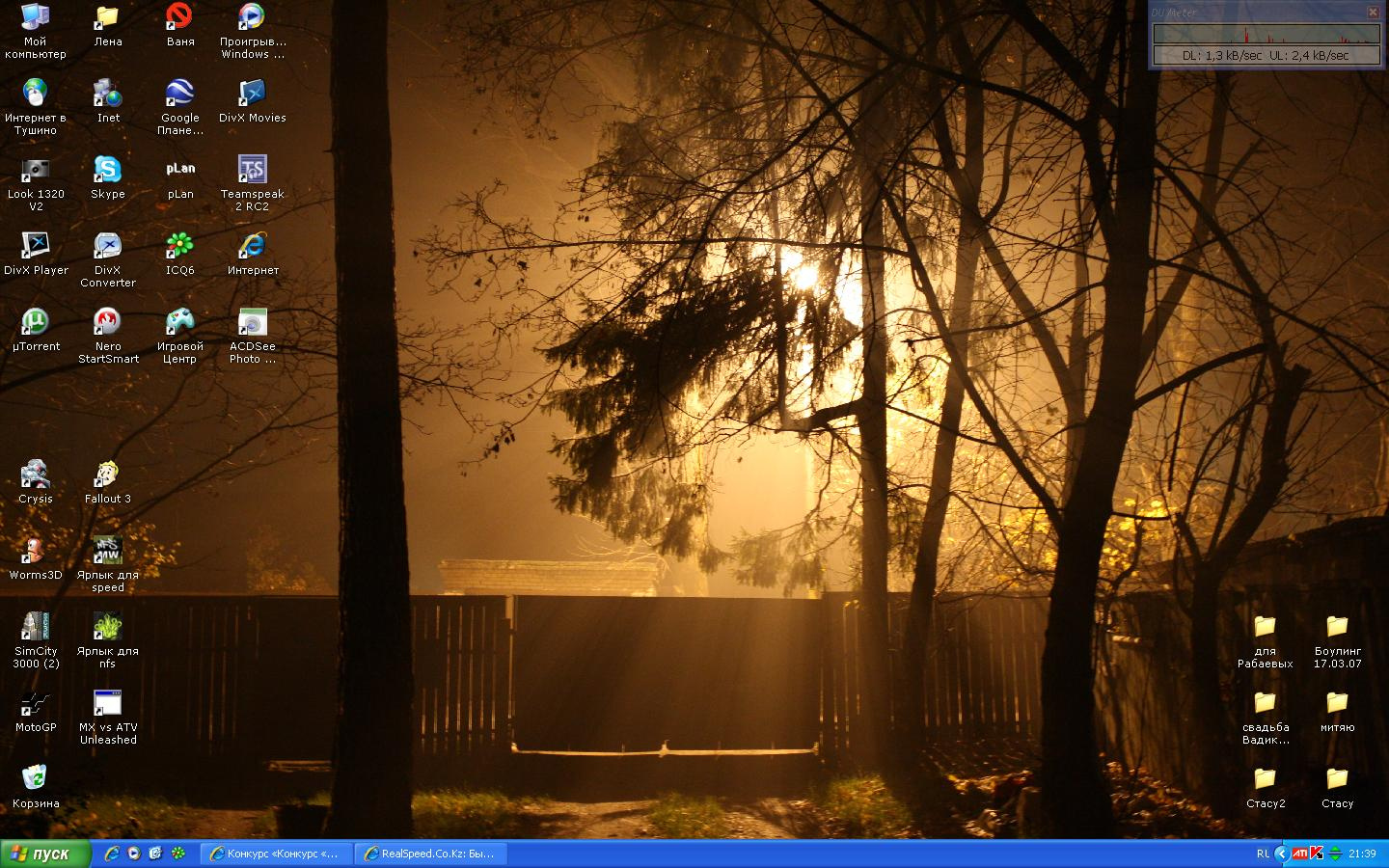The image size is (1389, 868).
Task: Switch to the RealSpeed.Co.Kz taskbar window
Action: pyautogui.click(x=430, y=854)
